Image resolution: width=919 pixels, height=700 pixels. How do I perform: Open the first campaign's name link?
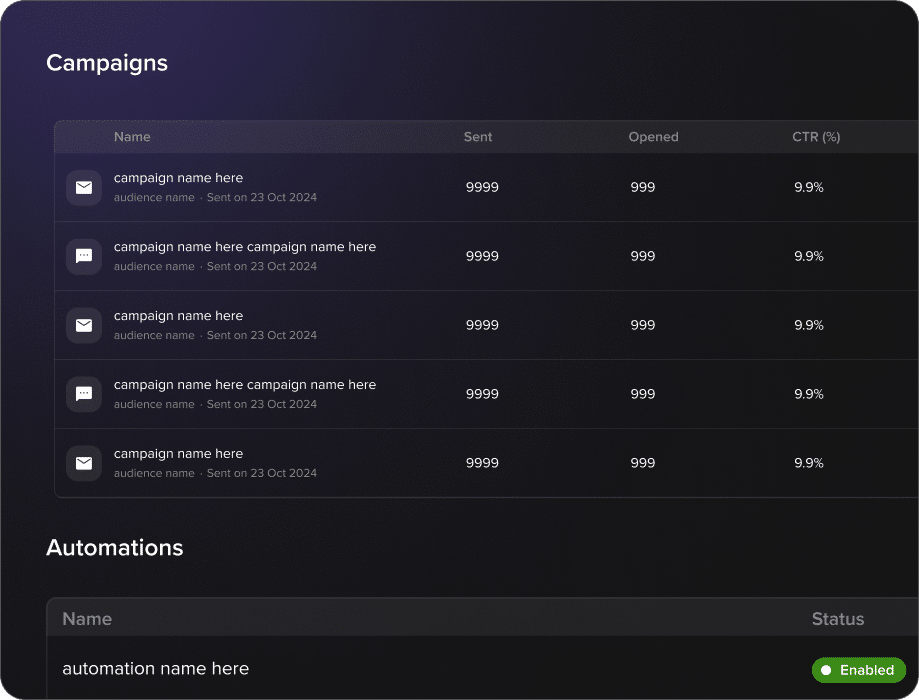pos(178,178)
